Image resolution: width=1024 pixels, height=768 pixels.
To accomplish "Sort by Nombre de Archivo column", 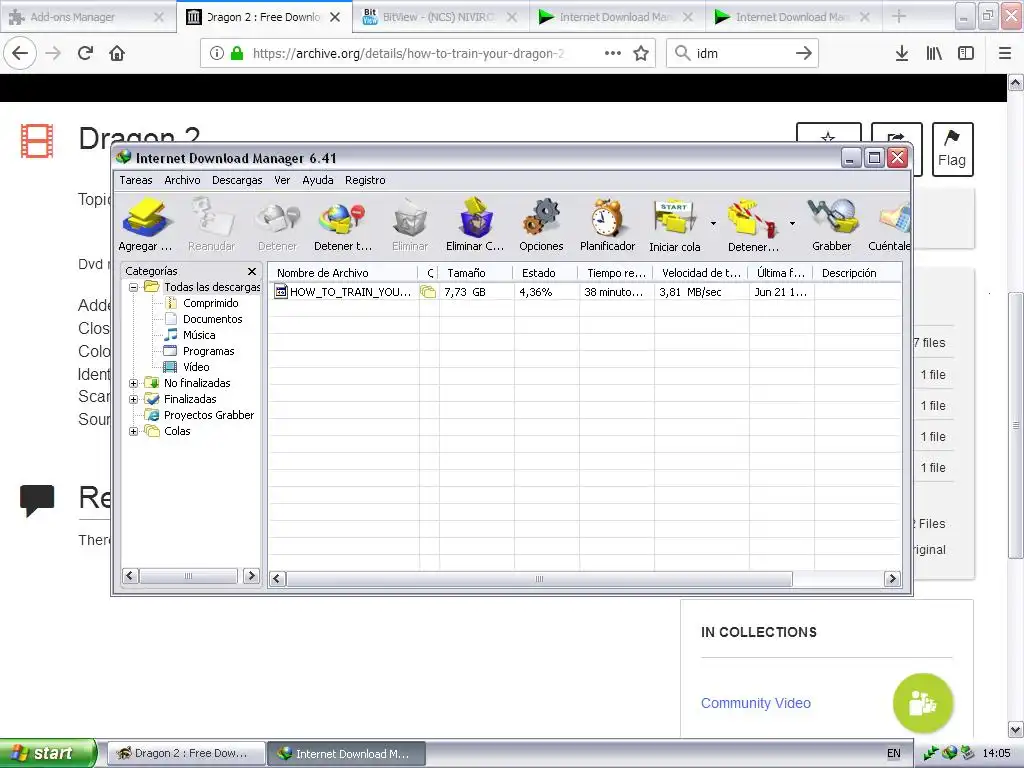I will (344, 273).
